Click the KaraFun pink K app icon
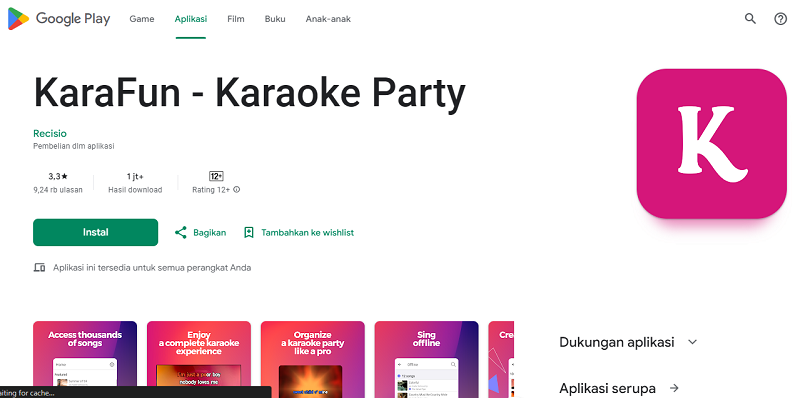 (712, 143)
